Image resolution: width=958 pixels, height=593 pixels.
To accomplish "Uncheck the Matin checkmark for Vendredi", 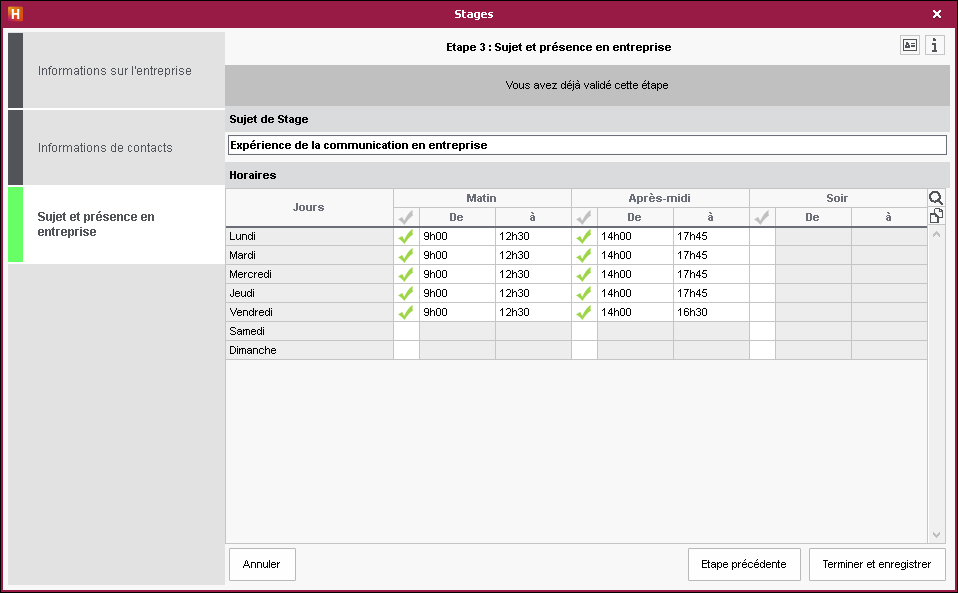I will [x=406, y=312].
